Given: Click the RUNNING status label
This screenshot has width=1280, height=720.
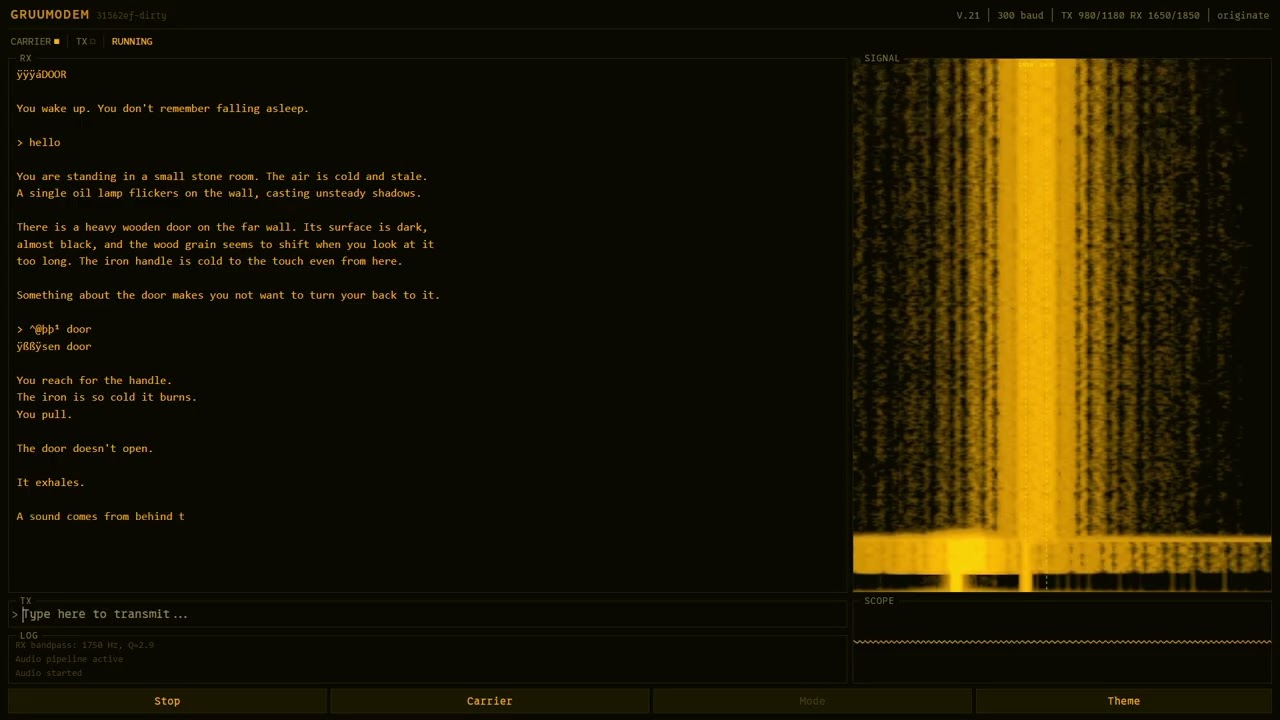Looking at the screenshot, I should 132,41.
